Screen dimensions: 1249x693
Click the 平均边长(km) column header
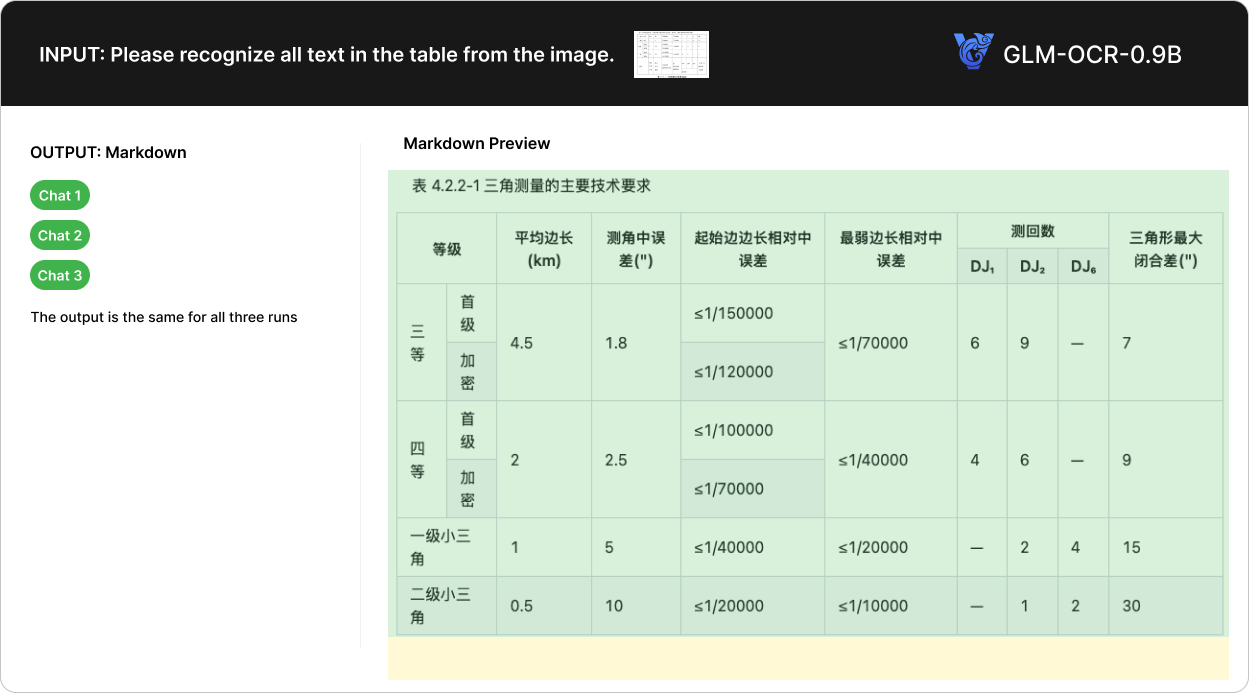point(544,249)
